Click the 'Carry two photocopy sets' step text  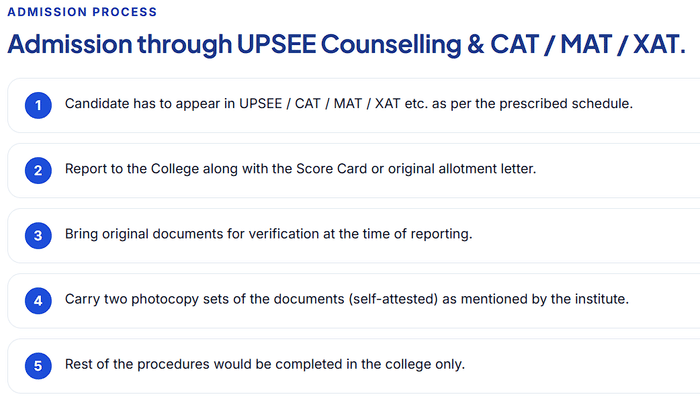click(347, 299)
